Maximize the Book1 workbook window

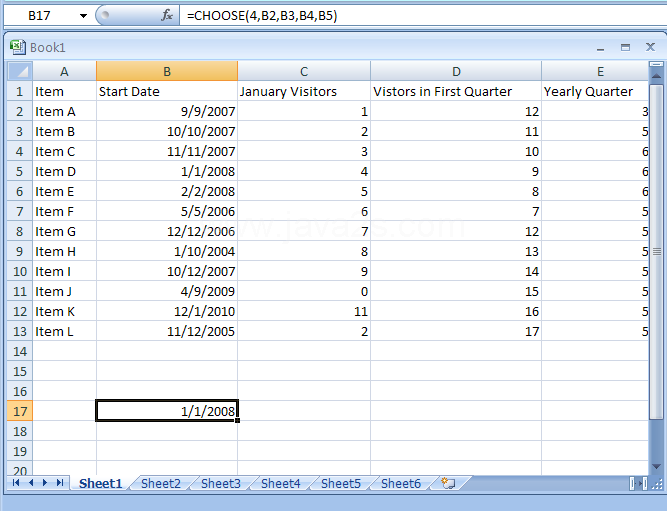[625, 47]
